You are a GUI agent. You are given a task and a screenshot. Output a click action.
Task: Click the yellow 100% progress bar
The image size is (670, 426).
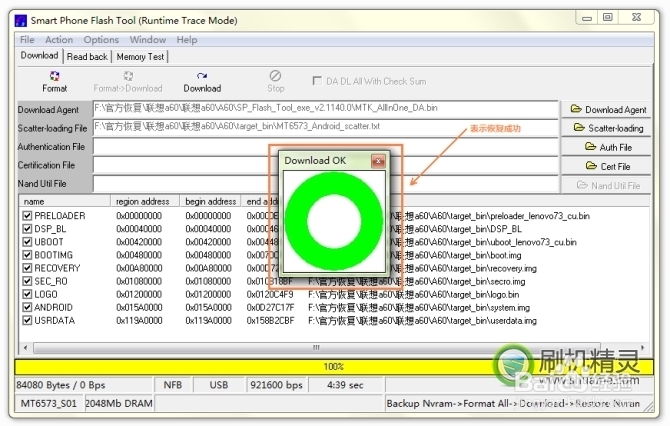pyautogui.click(x=334, y=367)
